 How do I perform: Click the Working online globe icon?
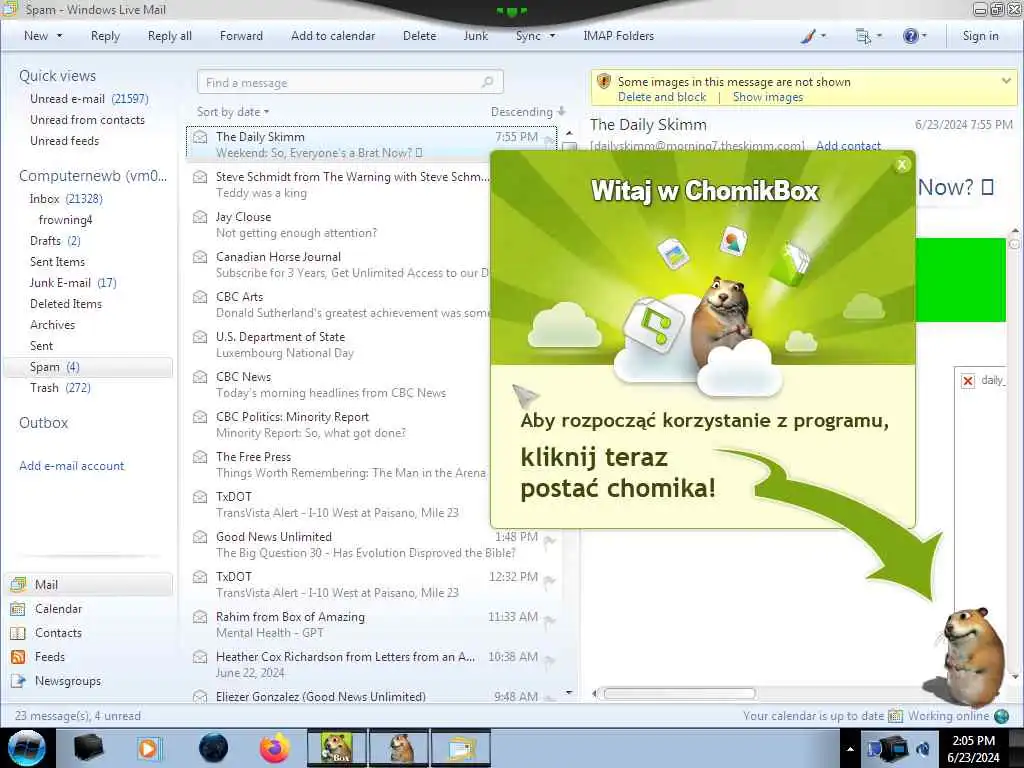pos(1001,716)
